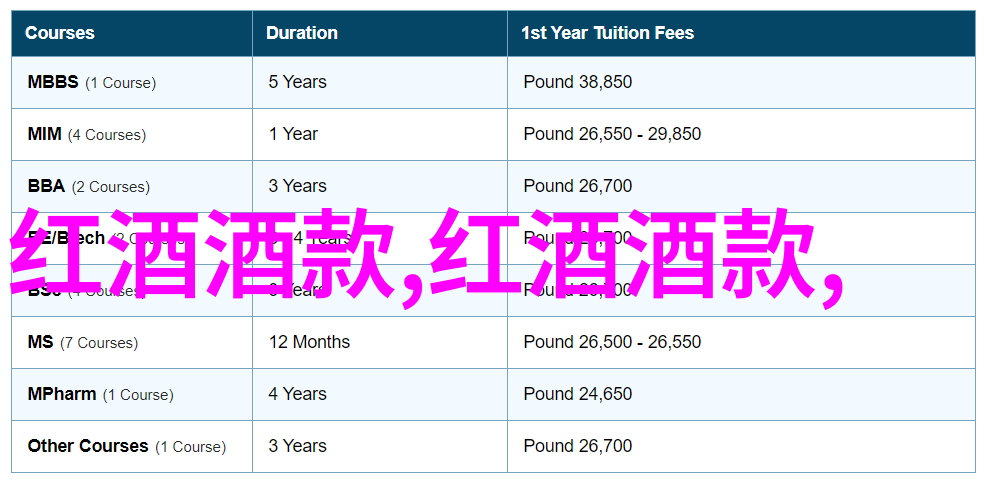
Task: Click the (4 Courses) count next to MIM
Action: [x=107, y=135]
